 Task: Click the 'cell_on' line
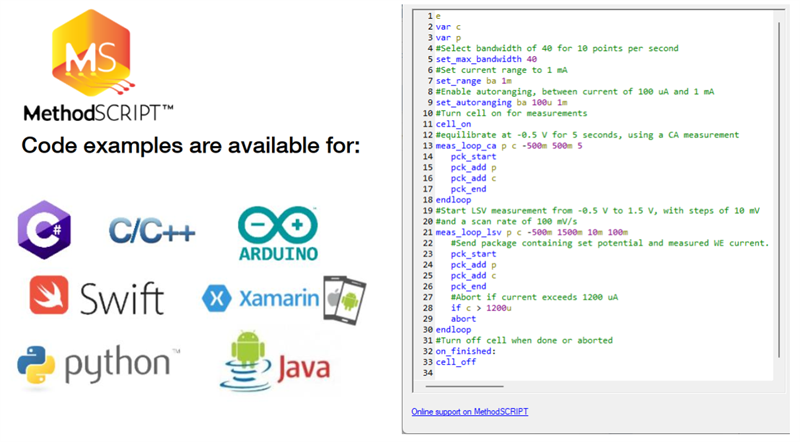point(453,124)
